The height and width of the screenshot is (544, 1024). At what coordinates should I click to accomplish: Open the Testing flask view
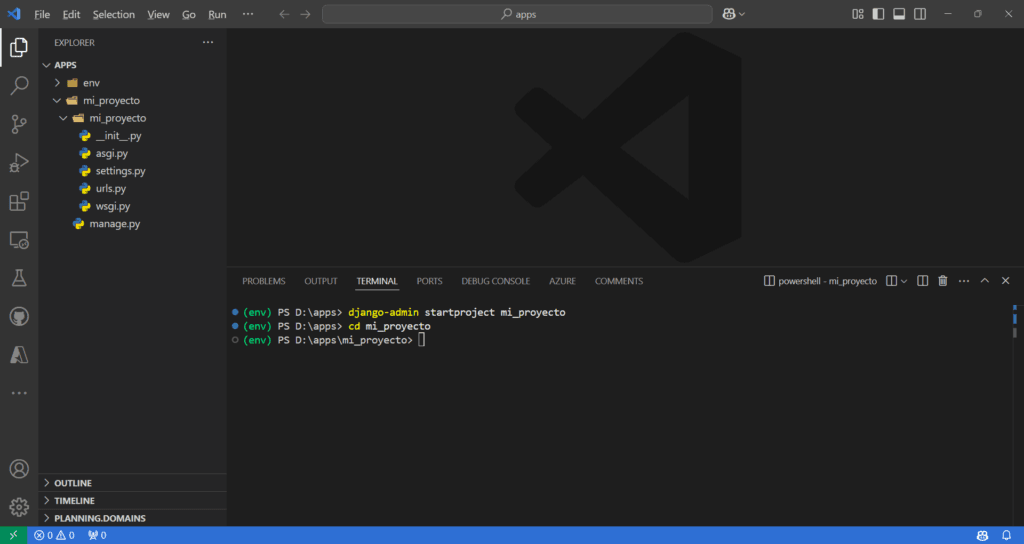(19, 278)
